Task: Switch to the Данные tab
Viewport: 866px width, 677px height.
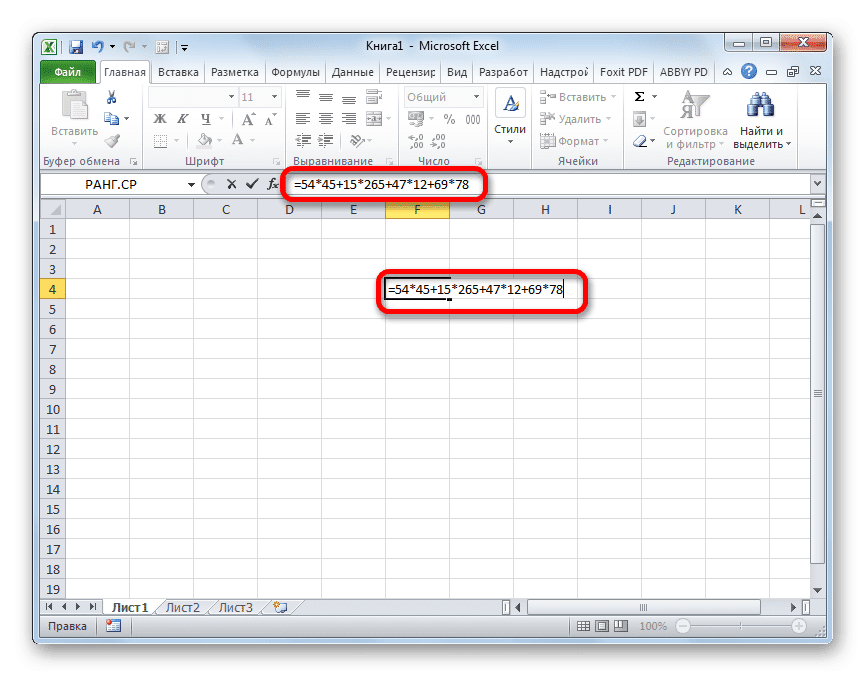Action: point(352,72)
